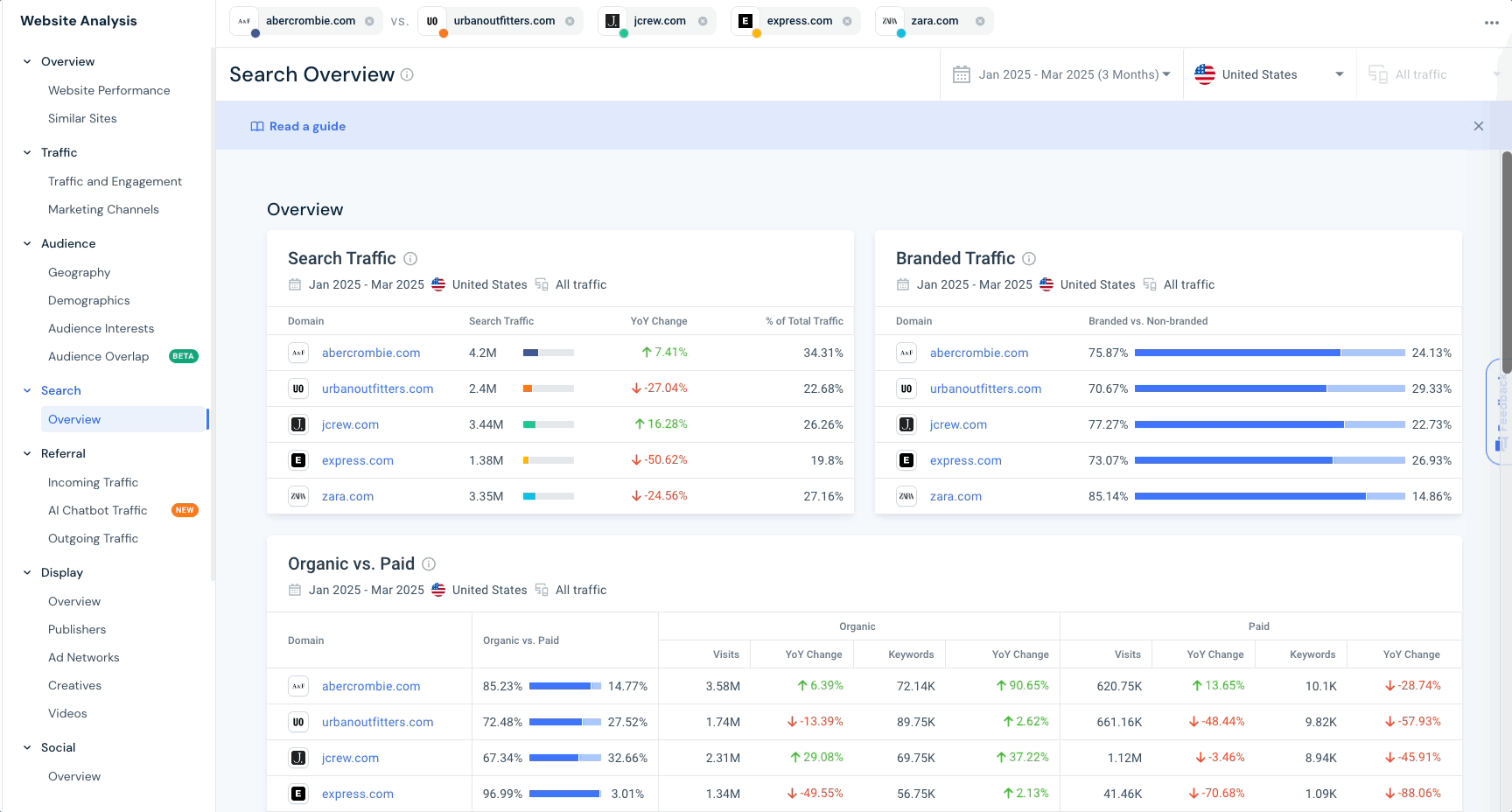Image resolution: width=1512 pixels, height=812 pixels.
Task: Open the United States country dropdown
Action: 1270,74
